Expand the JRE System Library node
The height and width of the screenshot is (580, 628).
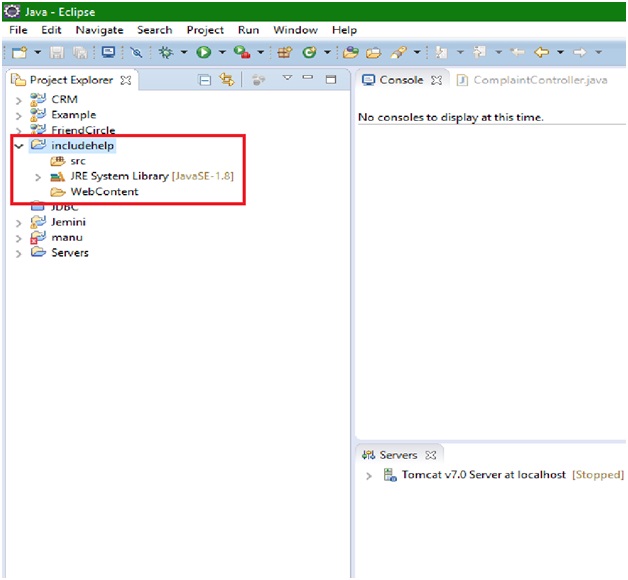(38, 177)
